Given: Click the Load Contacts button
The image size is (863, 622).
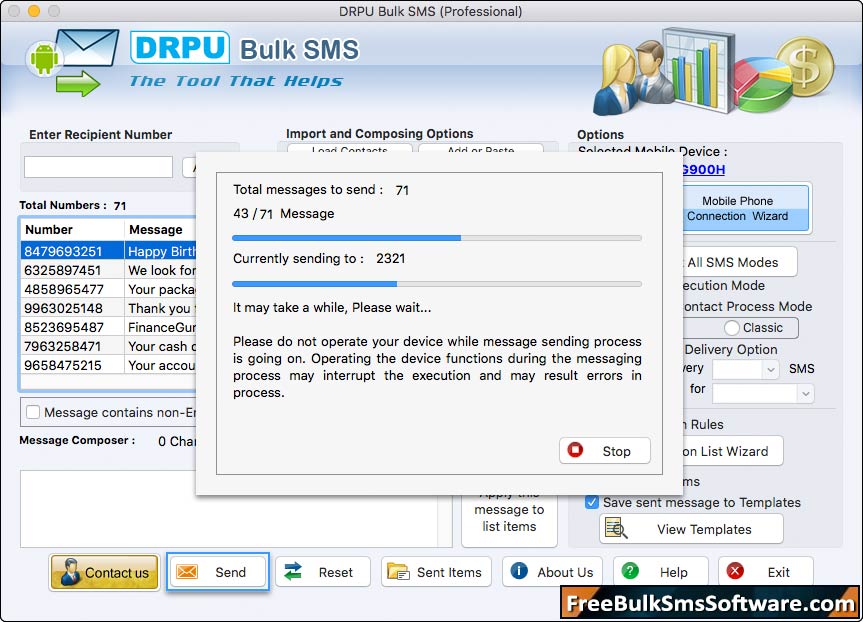Looking at the screenshot, I should pyautogui.click(x=349, y=149).
